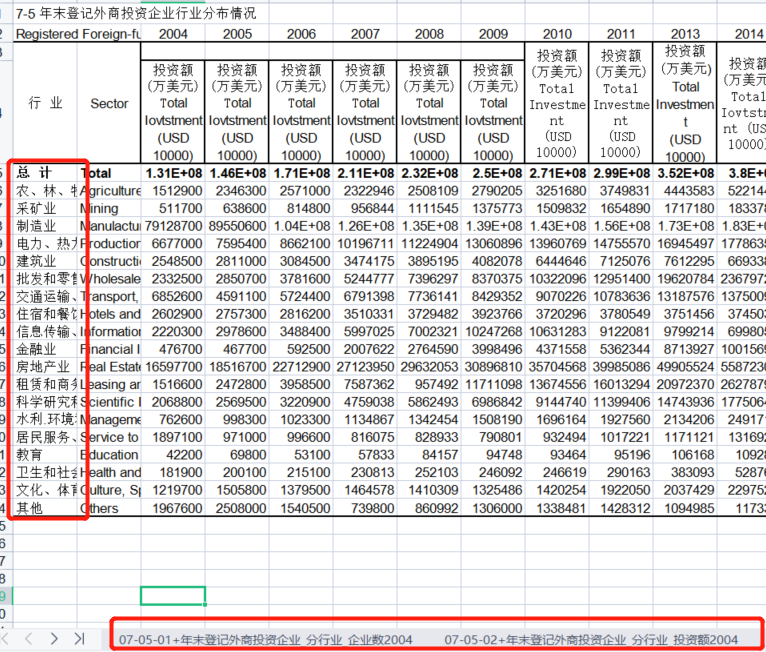The height and width of the screenshot is (652, 766).
Task: Select the 2007 year header cell
Action: [365, 34]
